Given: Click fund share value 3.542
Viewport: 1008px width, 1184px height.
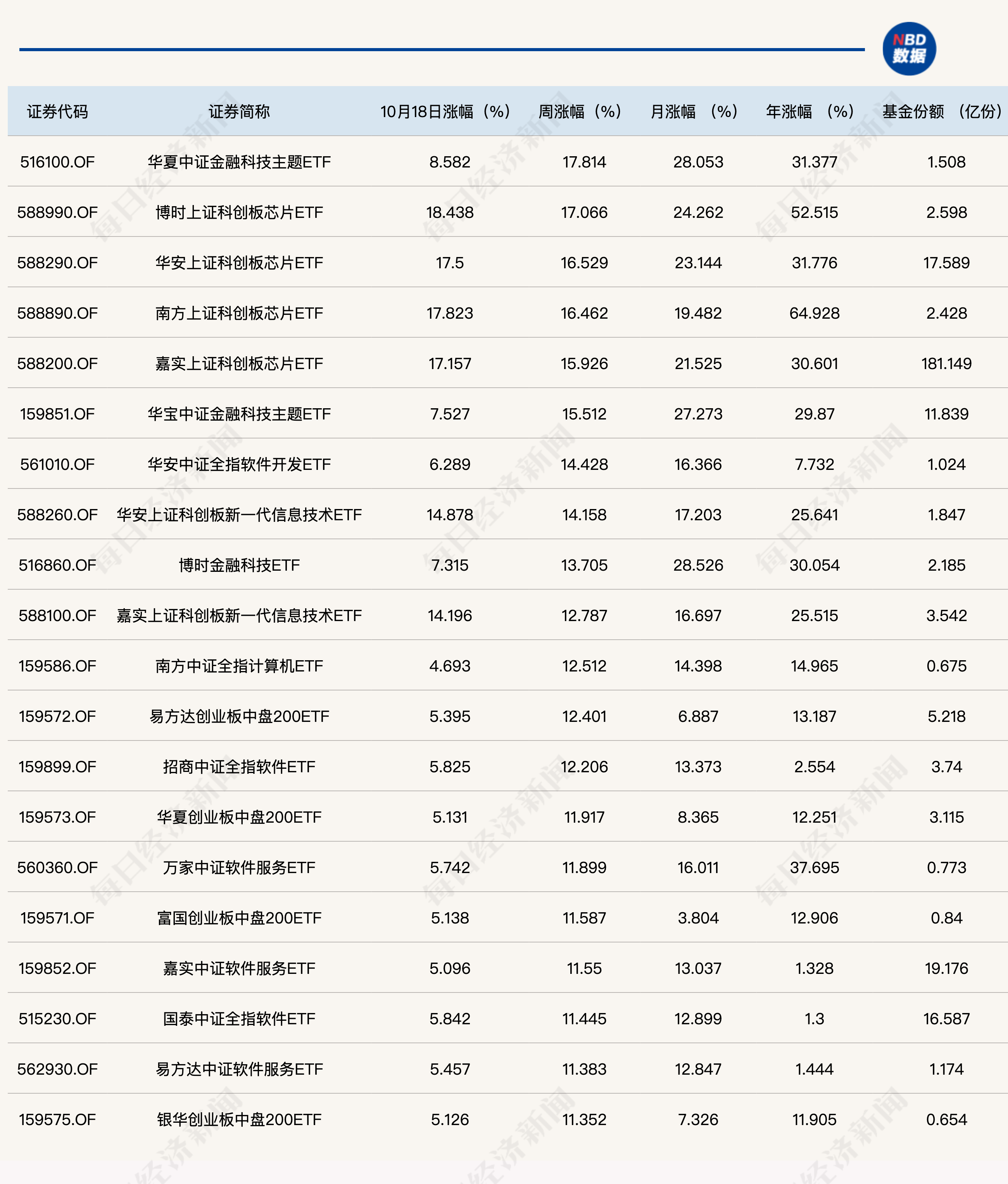Looking at the screenshot, I should (x=946, y=615).
